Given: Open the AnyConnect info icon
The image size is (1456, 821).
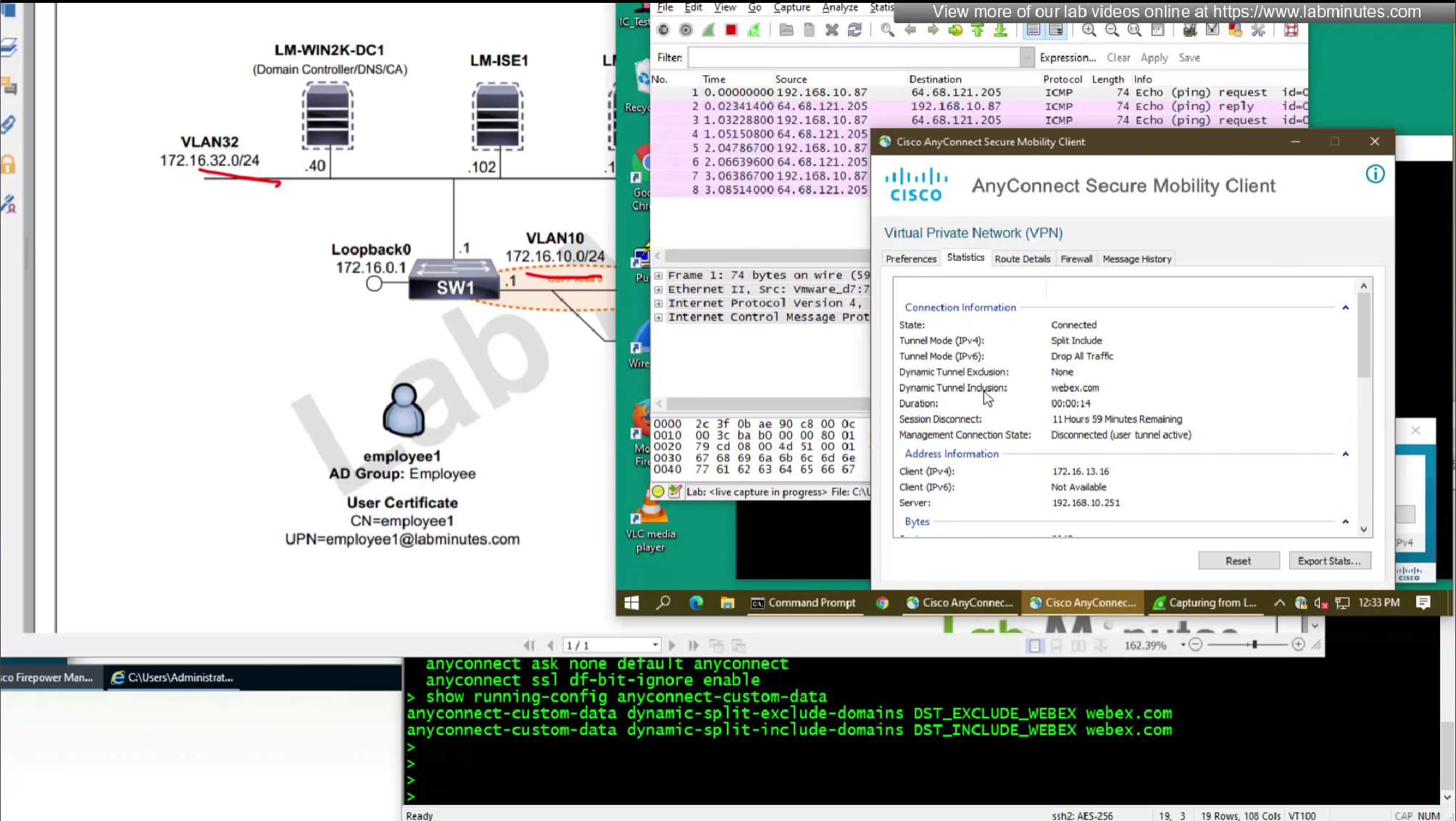Looking at the screenshot, I should tap(1375, 174).
